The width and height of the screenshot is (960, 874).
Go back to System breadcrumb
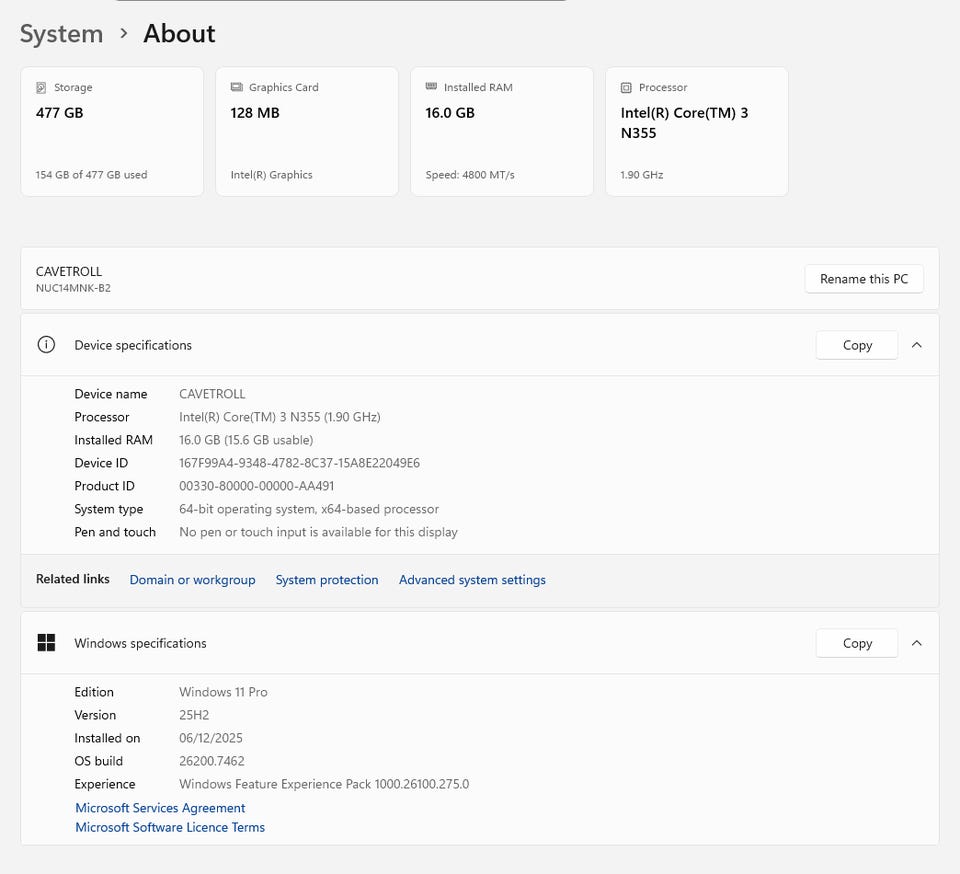(x=61, y=34)
